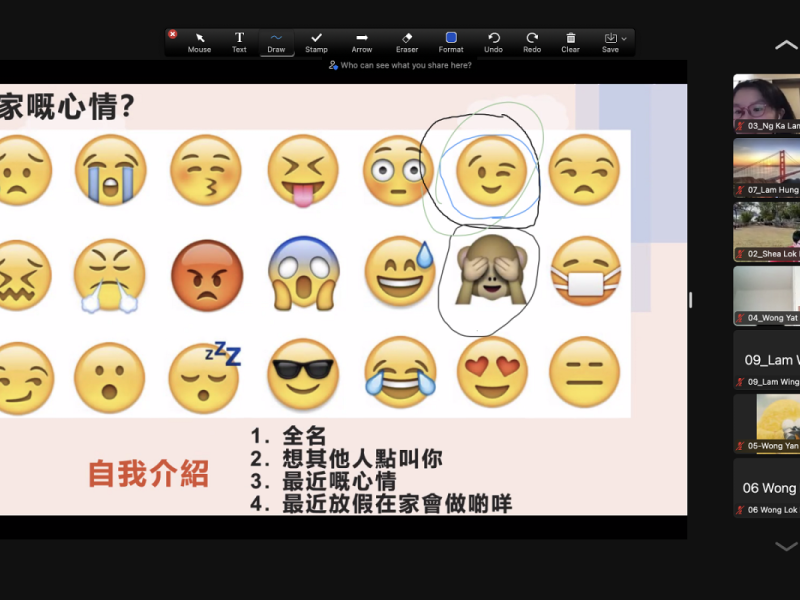Select the 03_Ng Ka Lam video tile

coord(766,104)
